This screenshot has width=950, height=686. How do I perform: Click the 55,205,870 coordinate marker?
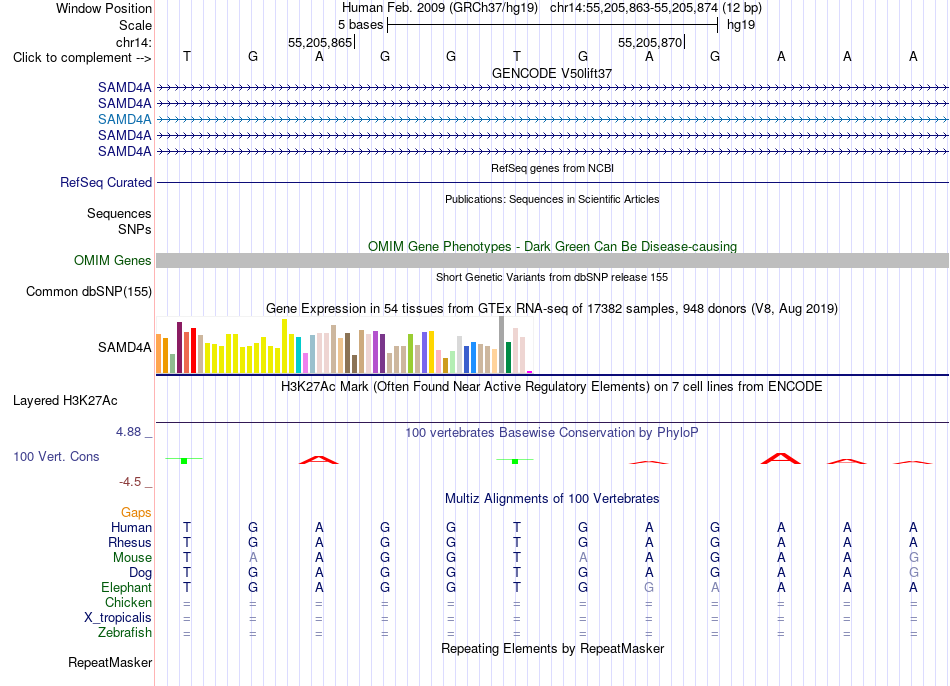coord(650,42)
